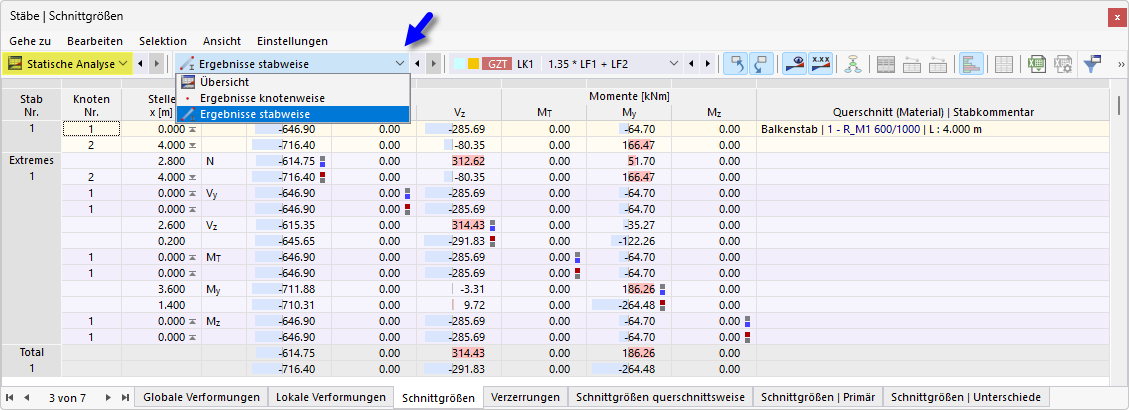Select My value -264.48 in extremes row
Image resolution: width=1129 pixels, height=410 pixels.
pyautogui.click(x=629, y=303)
